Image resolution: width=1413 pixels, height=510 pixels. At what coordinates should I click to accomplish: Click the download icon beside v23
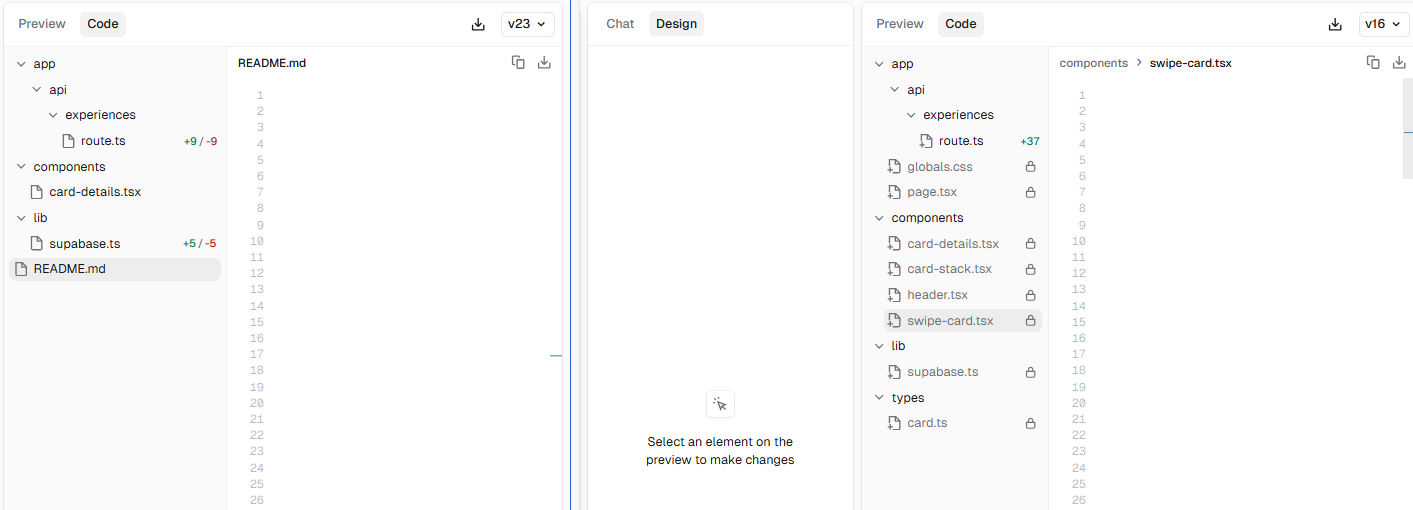pyautogui.click(x=478, y=24)
